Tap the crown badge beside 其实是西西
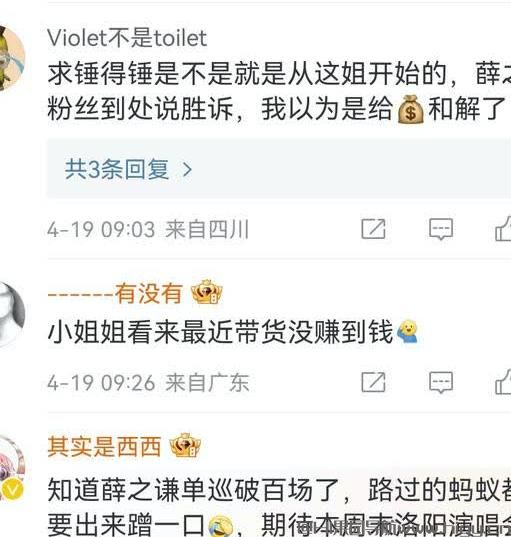This screenshot has width=511, height=537. (x=185, y=445)
